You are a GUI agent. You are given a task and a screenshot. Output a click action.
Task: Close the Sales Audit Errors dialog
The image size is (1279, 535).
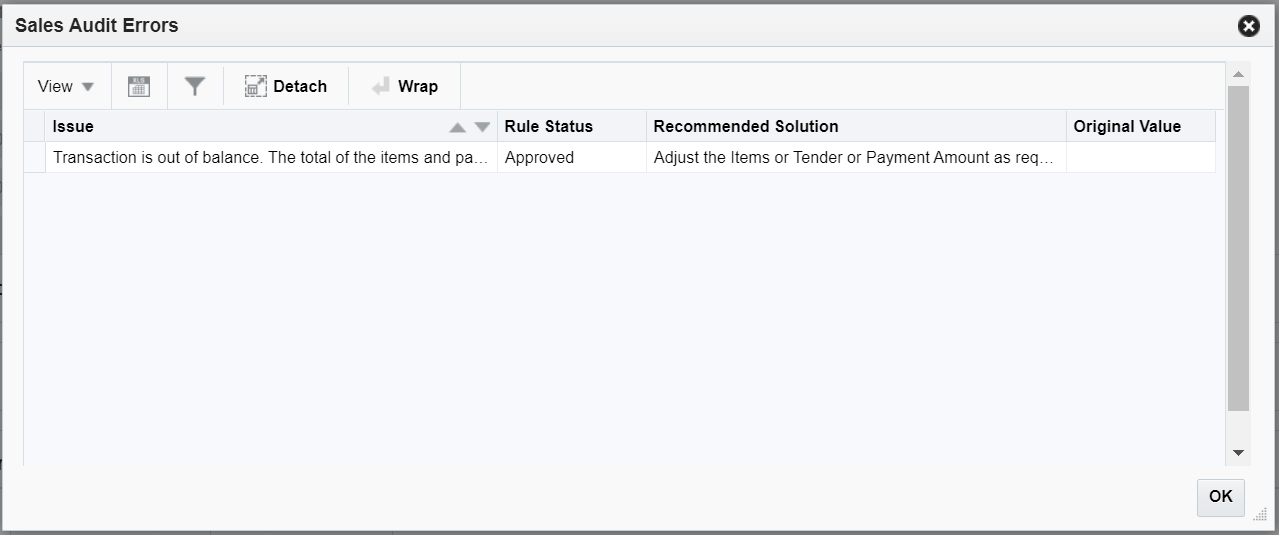[x=1248, y=26]
